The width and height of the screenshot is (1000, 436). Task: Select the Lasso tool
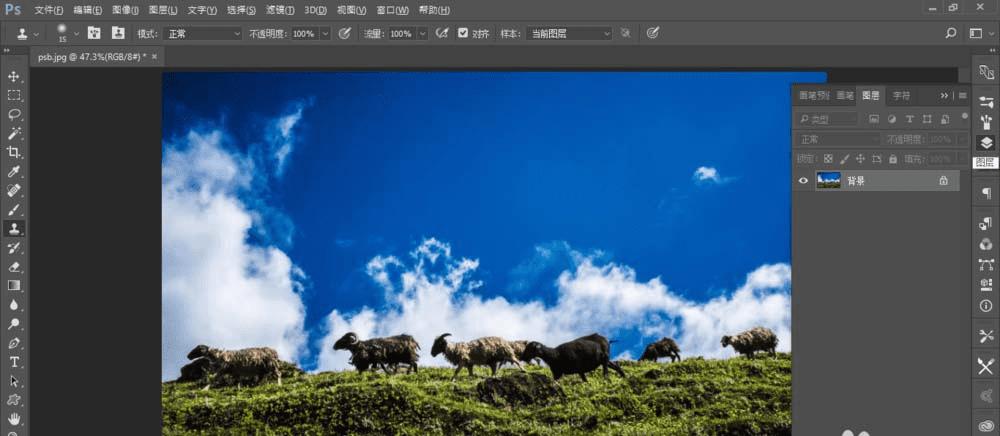[13, 115]
